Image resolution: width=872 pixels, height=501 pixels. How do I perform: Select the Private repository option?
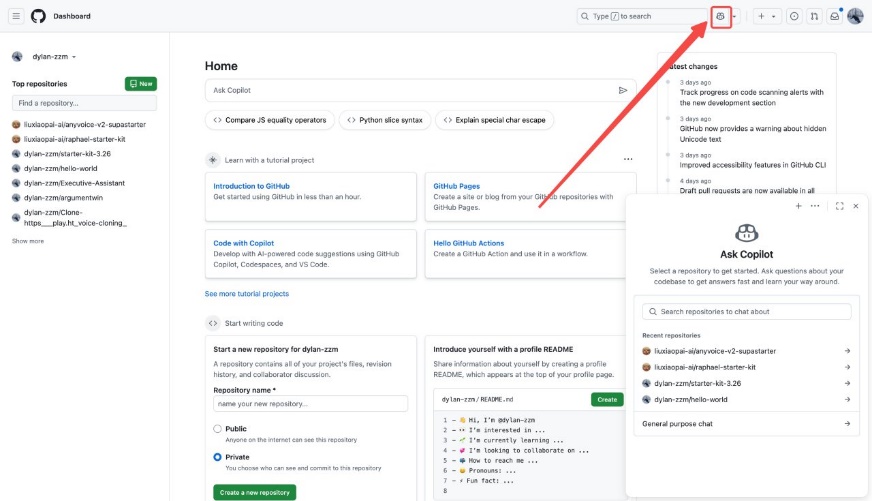218,457
